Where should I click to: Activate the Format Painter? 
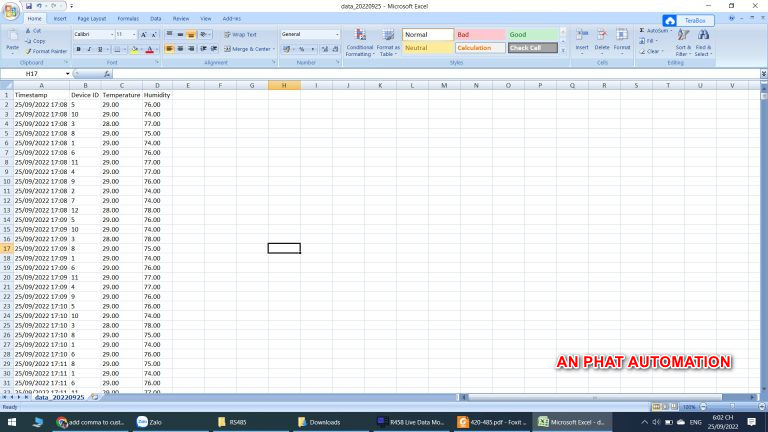tap(46, 51)
